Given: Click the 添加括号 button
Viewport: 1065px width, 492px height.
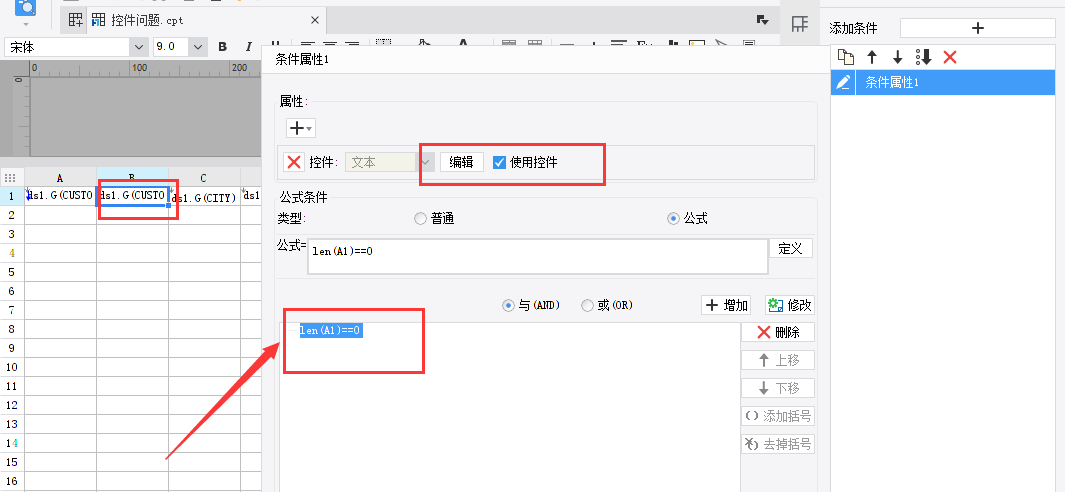Looking at the screenshot, I should (x=778, y=416).
